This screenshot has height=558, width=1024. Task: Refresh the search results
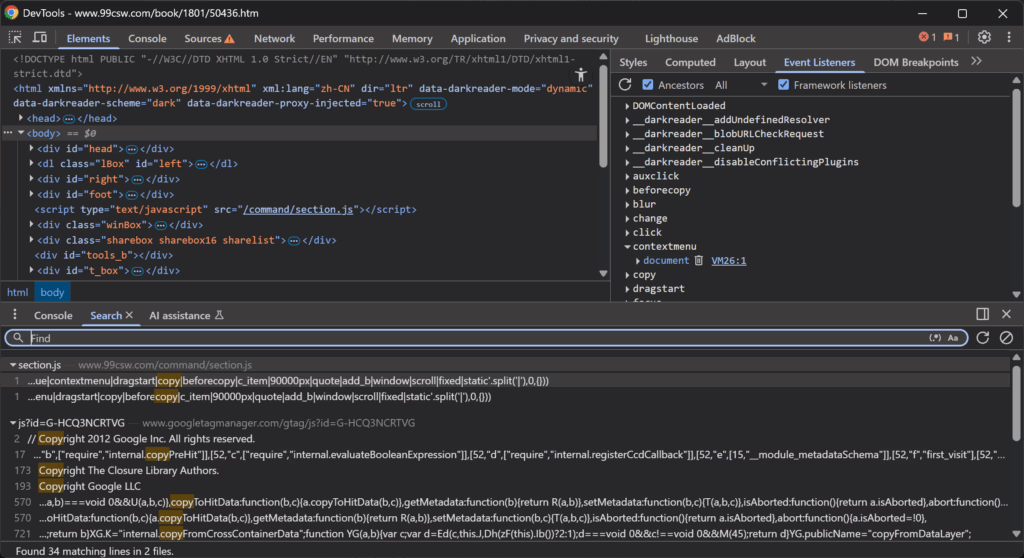[982, 338]
